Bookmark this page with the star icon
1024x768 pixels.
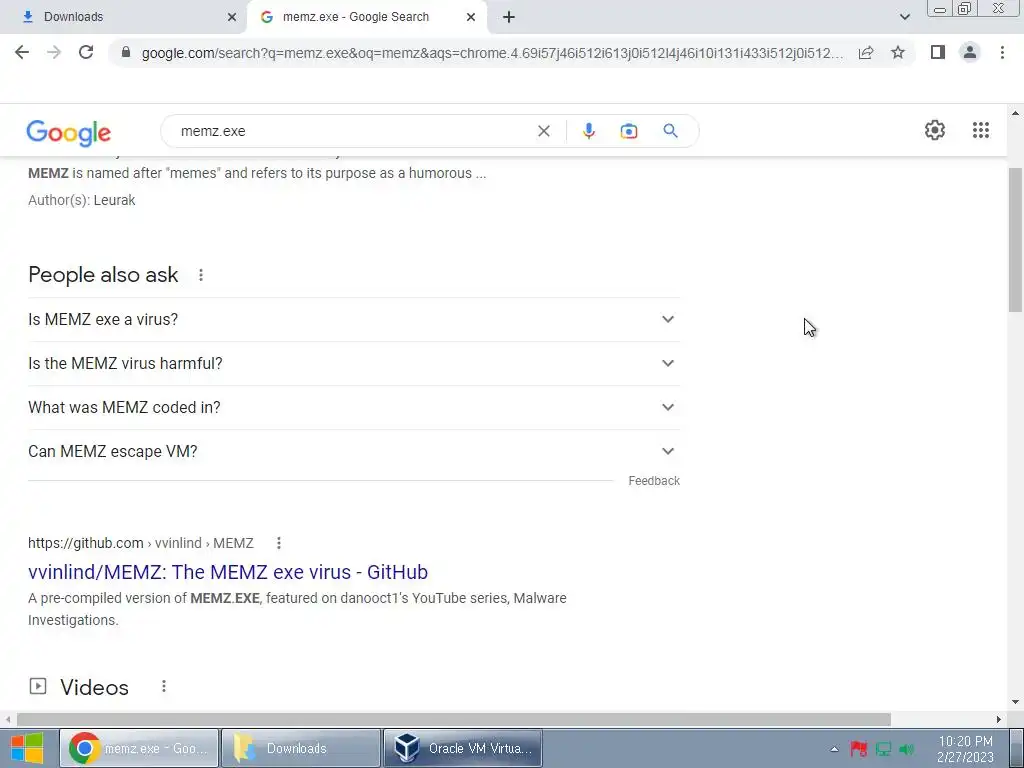tap(898, 52)
